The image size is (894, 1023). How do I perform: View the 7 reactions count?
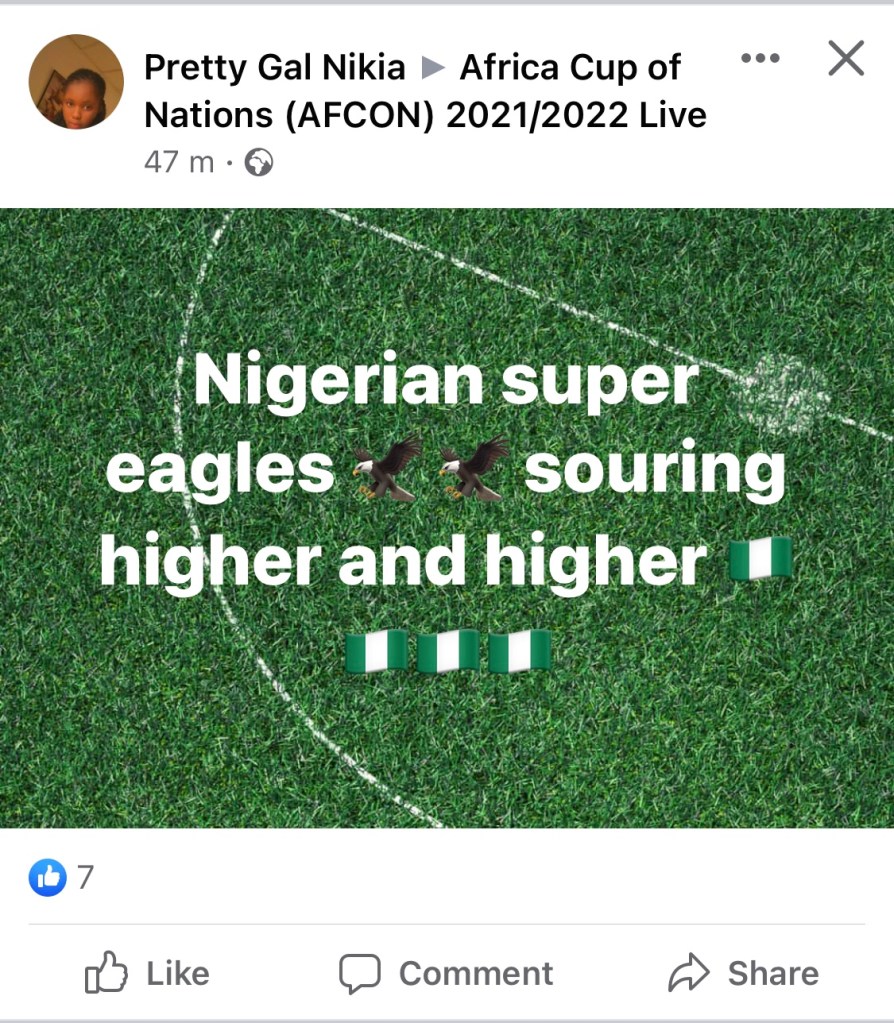pyautogui.click(x=85, y=878)
